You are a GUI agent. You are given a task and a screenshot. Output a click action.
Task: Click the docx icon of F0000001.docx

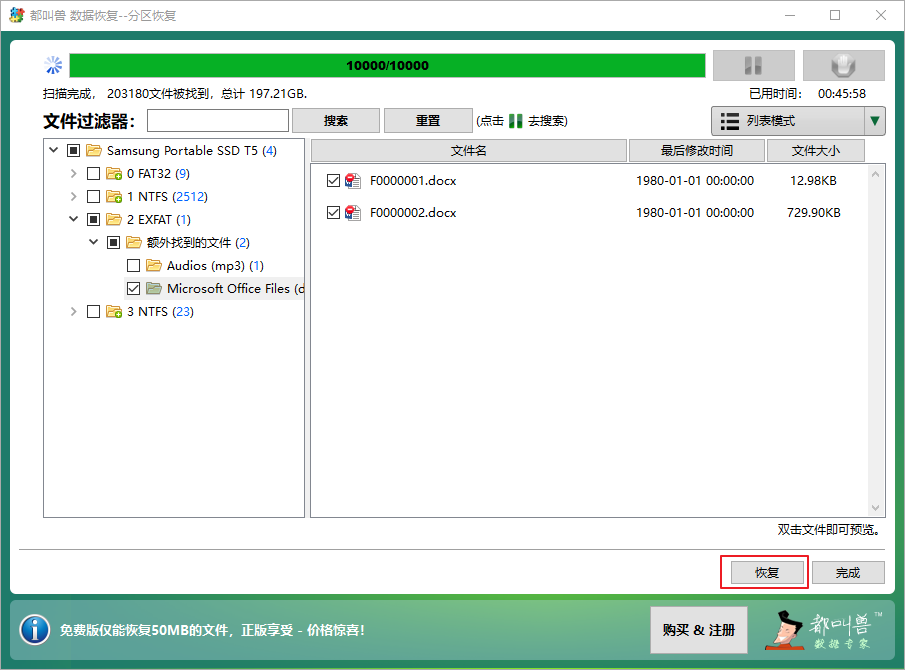[353, 181]
